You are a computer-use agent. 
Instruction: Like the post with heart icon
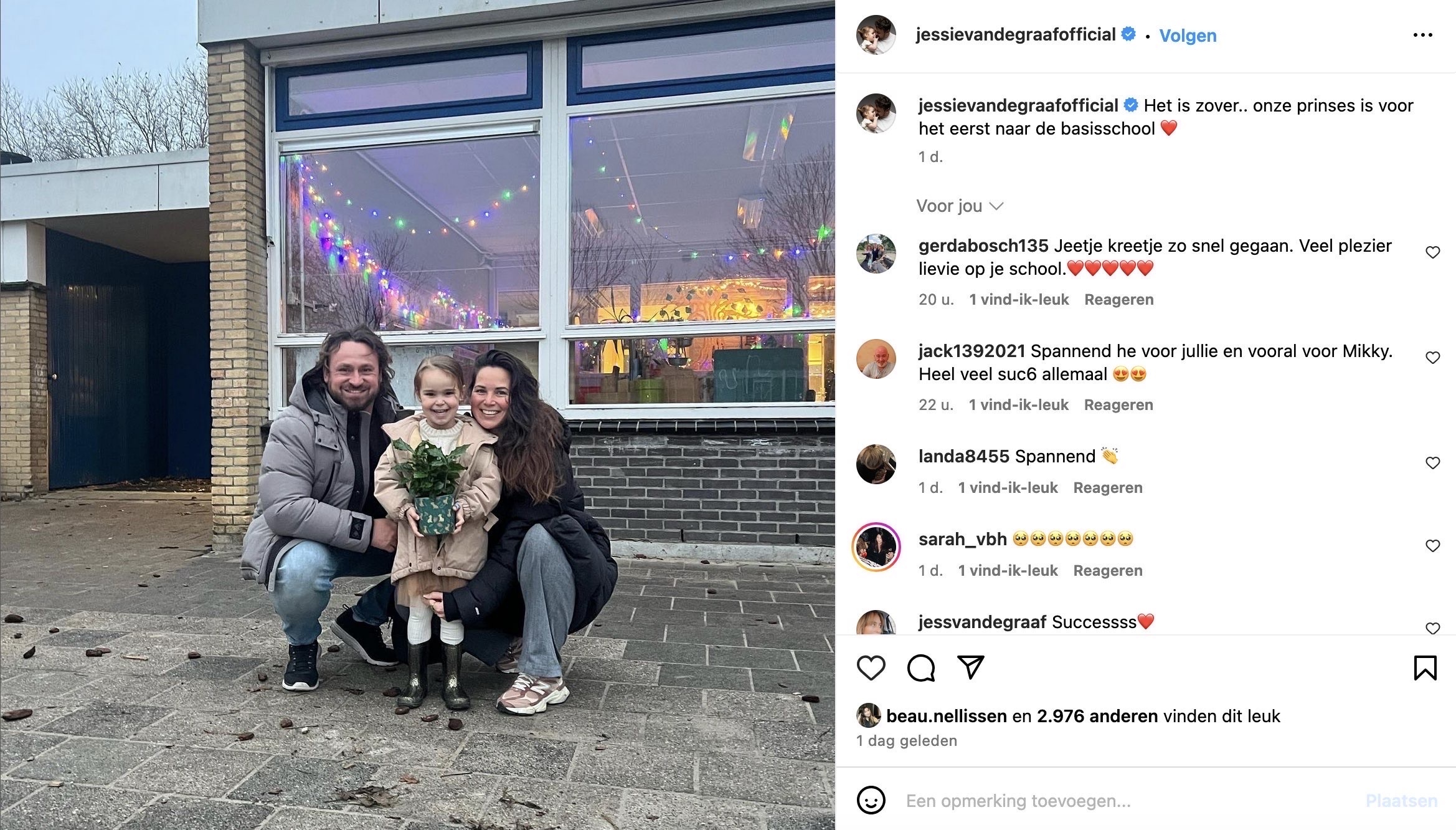tap(871, 668)
